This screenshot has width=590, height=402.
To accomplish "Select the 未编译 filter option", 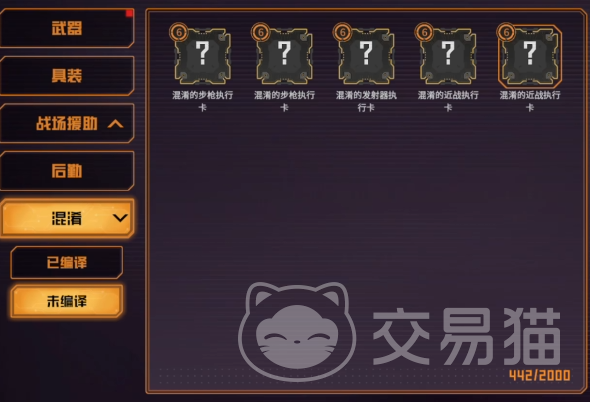I will click(x=67, y=301).
